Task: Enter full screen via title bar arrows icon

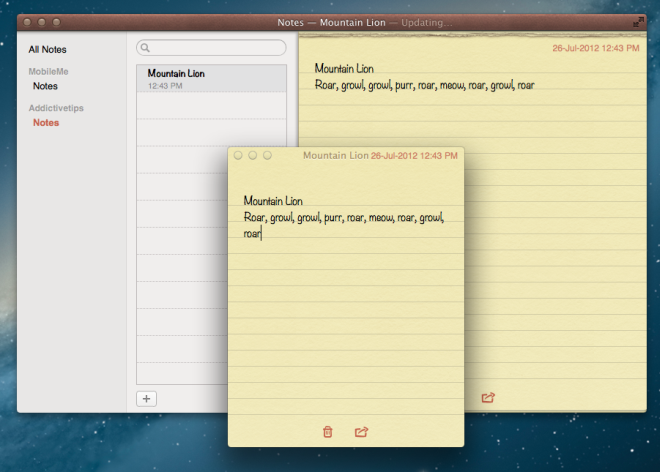Action: 639,22
